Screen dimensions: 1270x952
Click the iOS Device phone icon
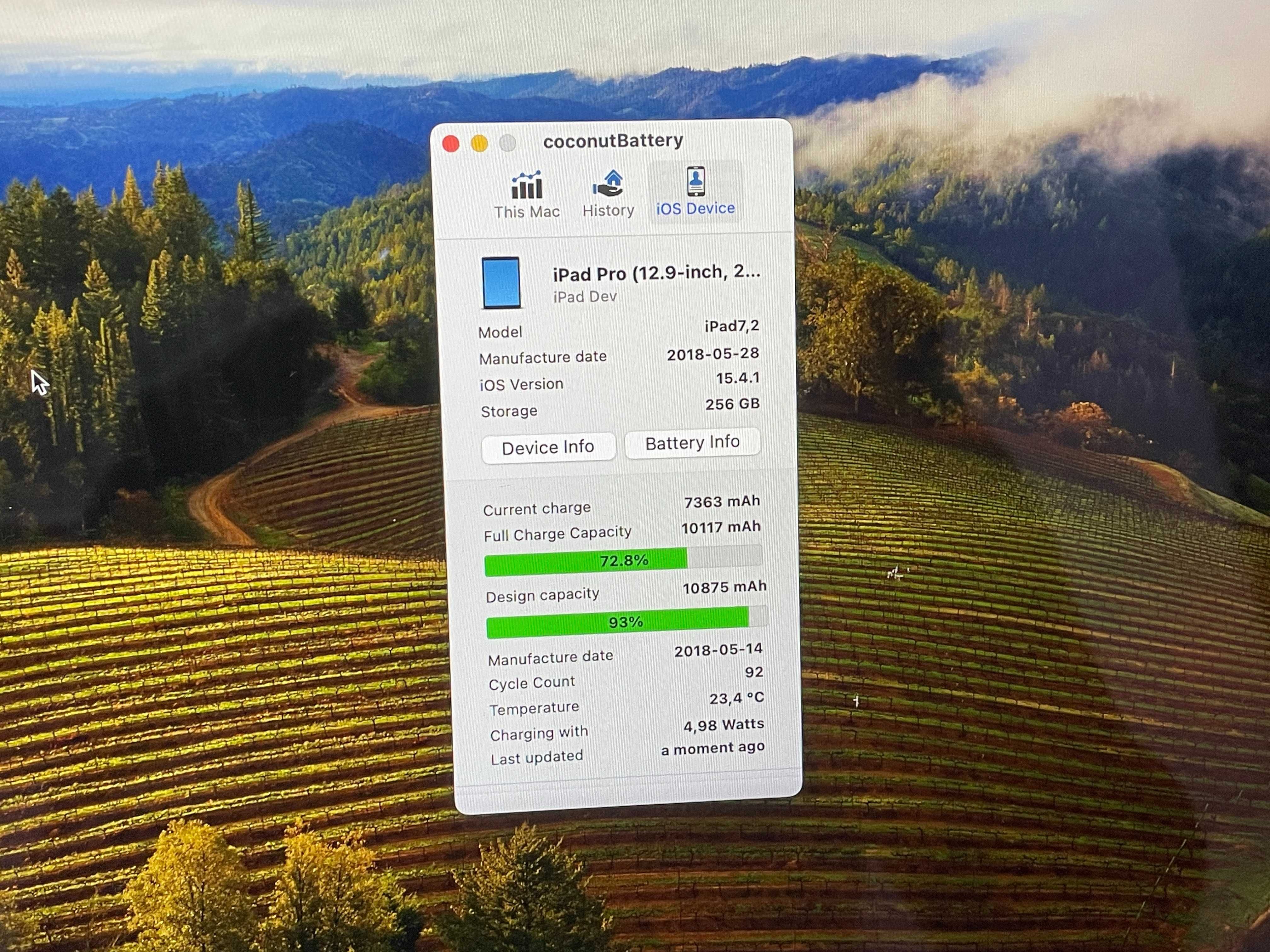point(696,181)
